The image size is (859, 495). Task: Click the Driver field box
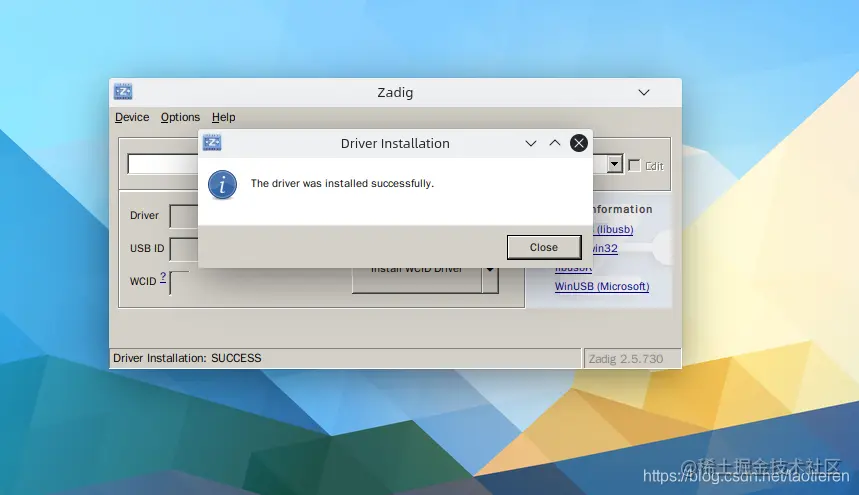(x=184, y=216)
